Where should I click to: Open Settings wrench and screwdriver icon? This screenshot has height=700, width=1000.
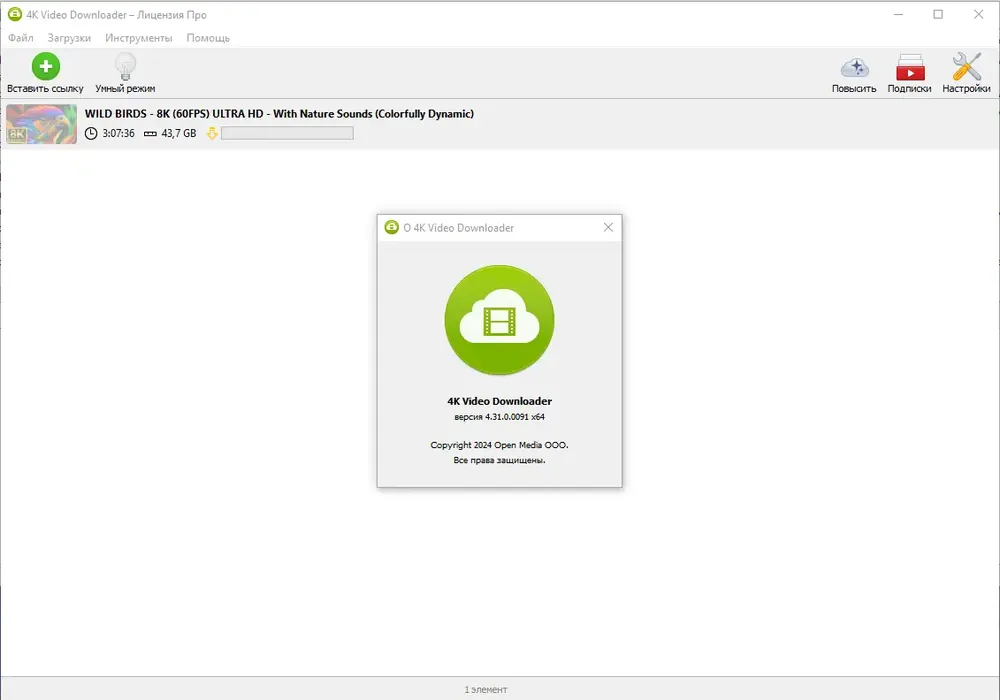[x=967, y=67]
